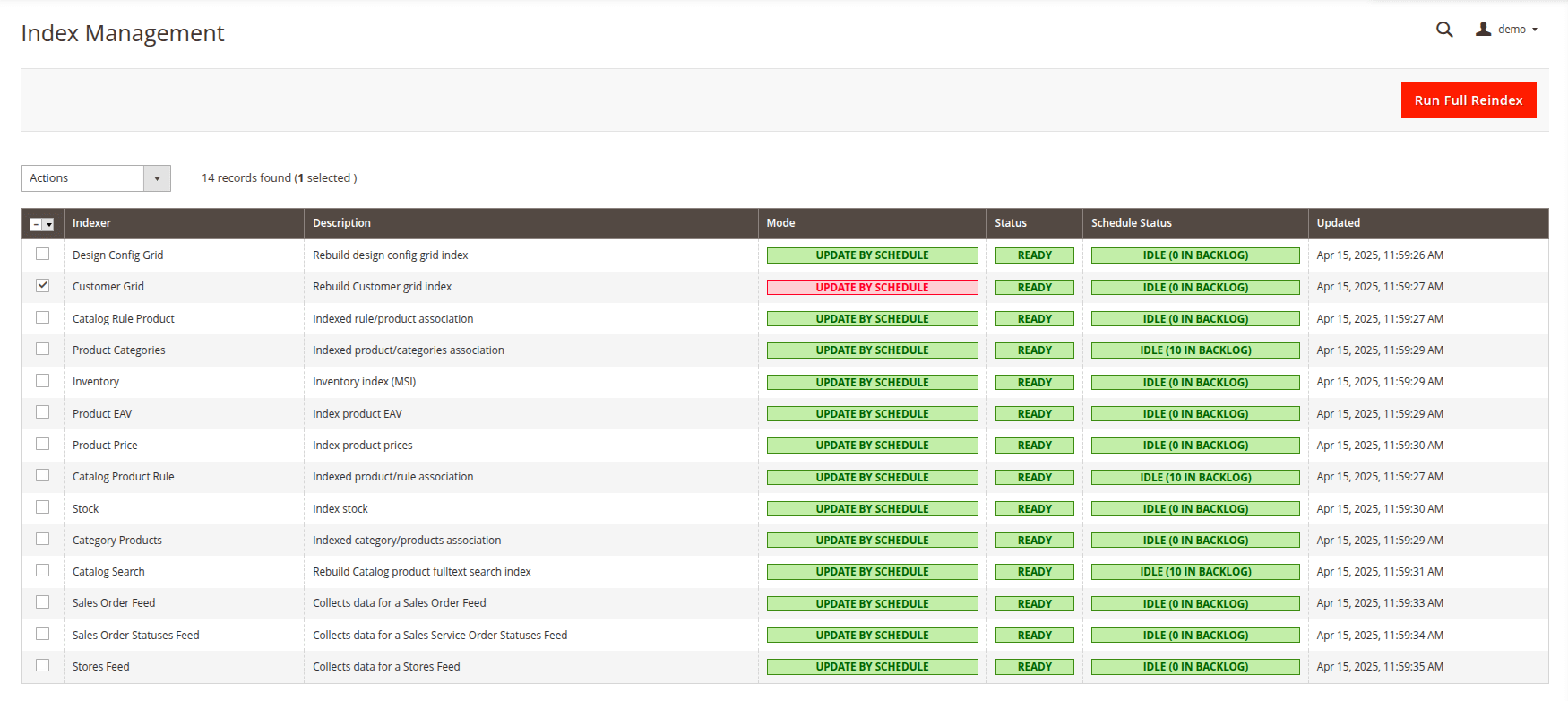Select the Design Config Grid checkbox
This screenshot has height=701, width=1568.
(42, 255)
